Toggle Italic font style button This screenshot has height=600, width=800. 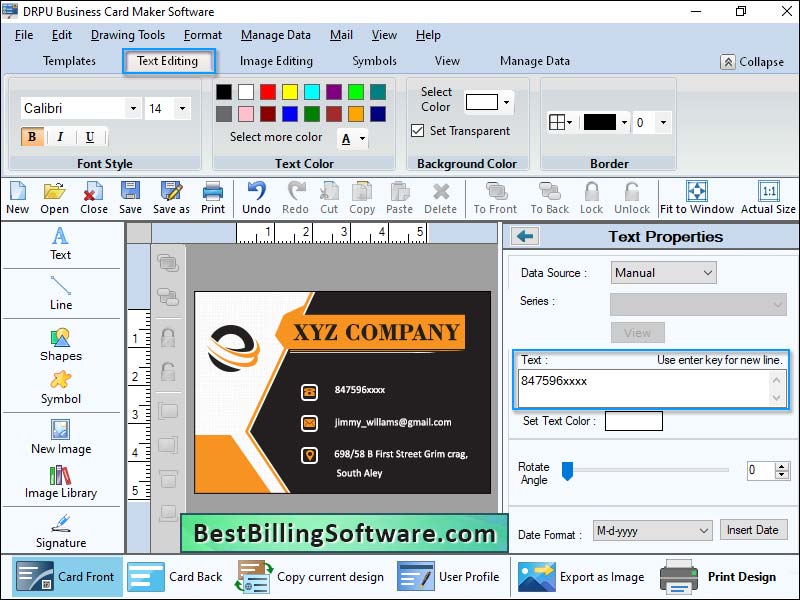(x=60, y=137)
